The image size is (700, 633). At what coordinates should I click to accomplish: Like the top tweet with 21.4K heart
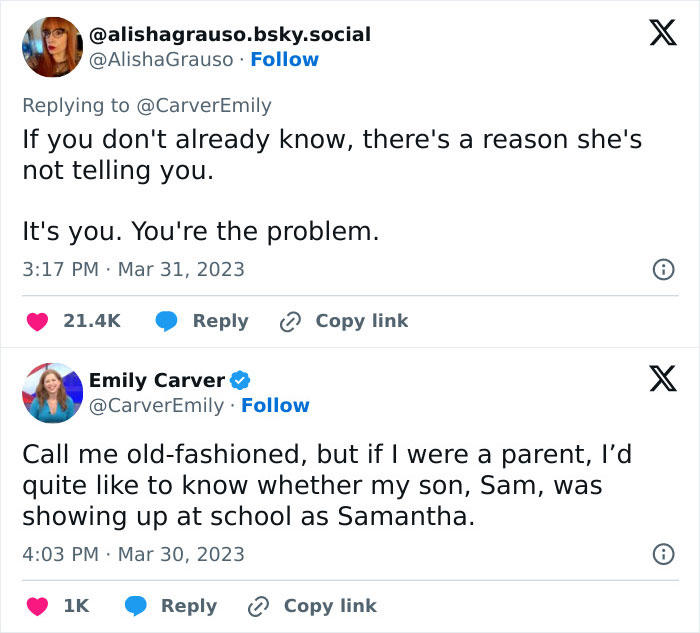pos(37,321)
